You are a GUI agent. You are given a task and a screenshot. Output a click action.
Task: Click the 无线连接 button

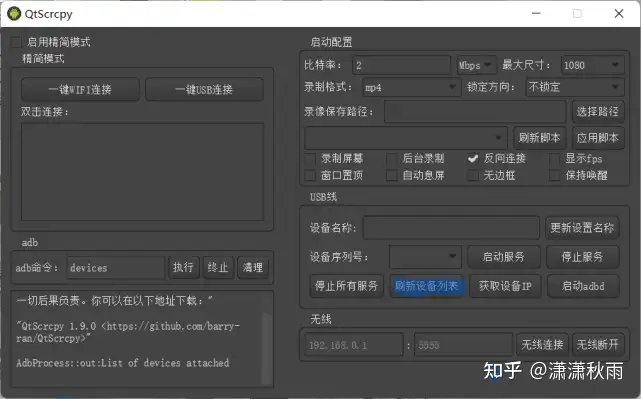(542, 345)
